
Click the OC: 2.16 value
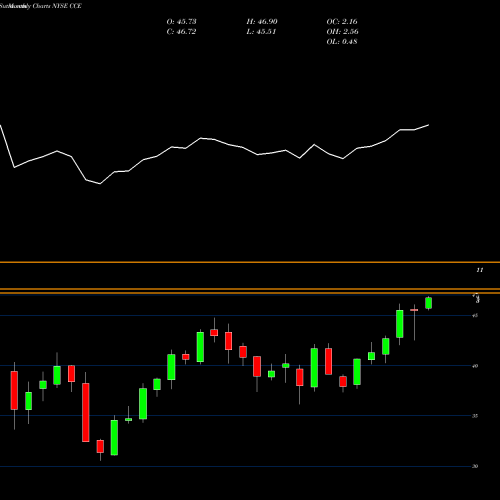point(342,22)
